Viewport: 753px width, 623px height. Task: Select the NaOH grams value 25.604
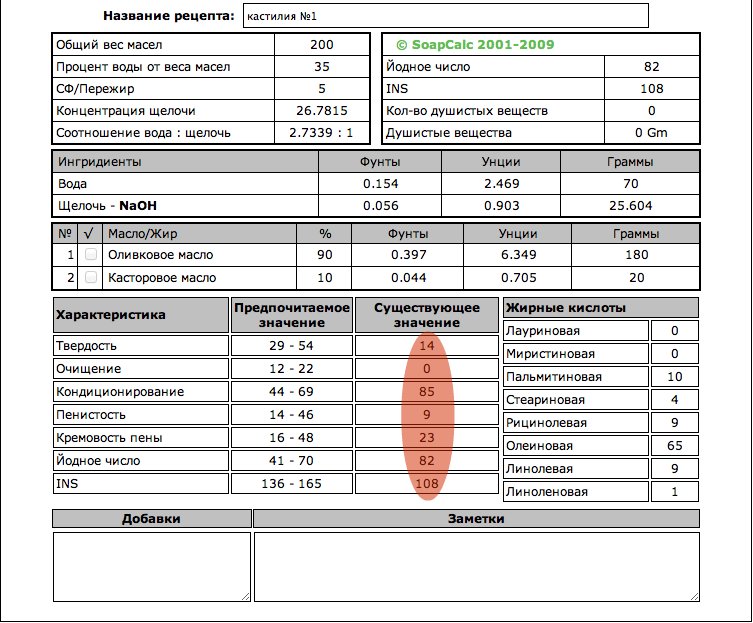[631, 206]
